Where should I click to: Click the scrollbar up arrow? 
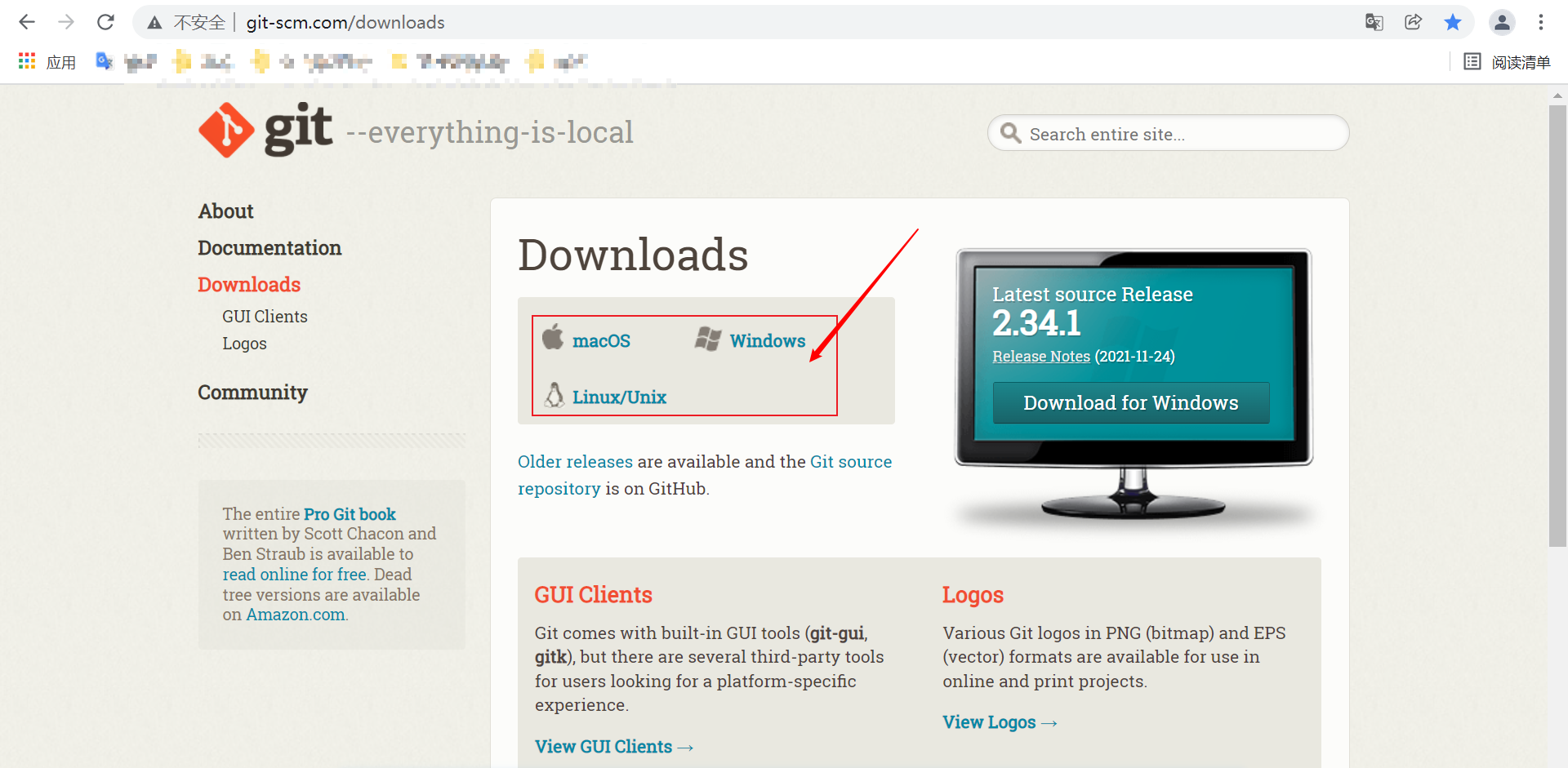pos(1557,95)
